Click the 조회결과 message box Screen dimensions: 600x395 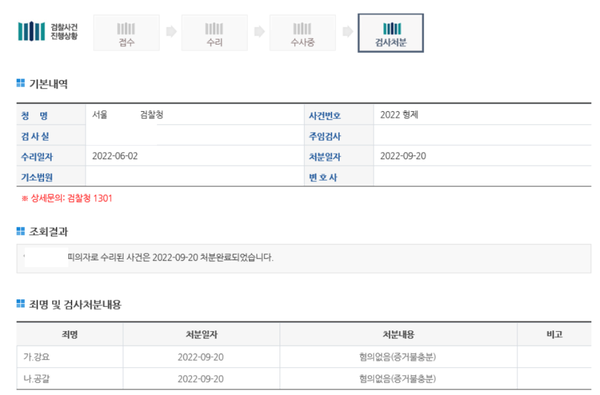coord(304,258)
